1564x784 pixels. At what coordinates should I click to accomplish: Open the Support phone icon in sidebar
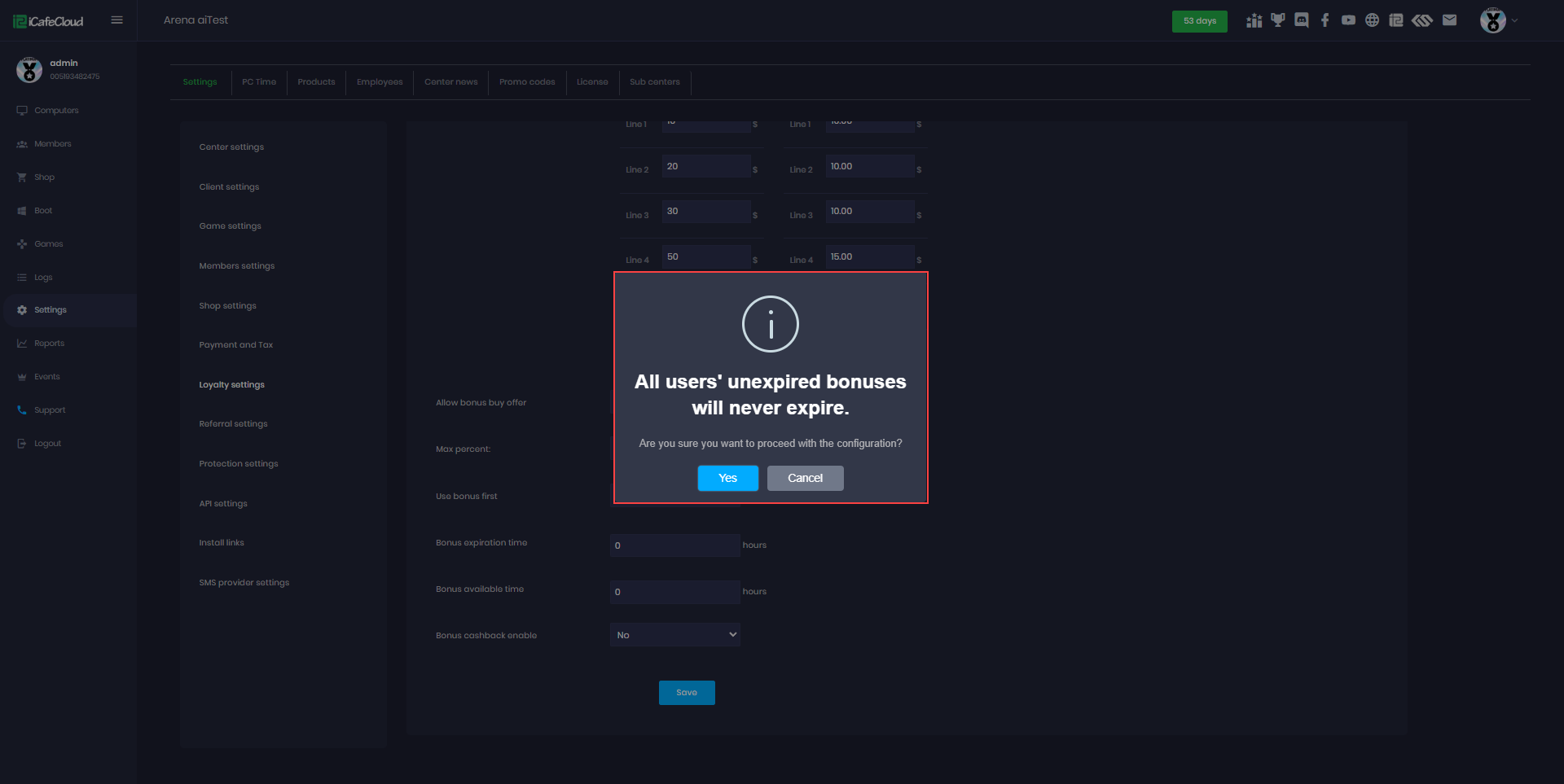point(22,410)
